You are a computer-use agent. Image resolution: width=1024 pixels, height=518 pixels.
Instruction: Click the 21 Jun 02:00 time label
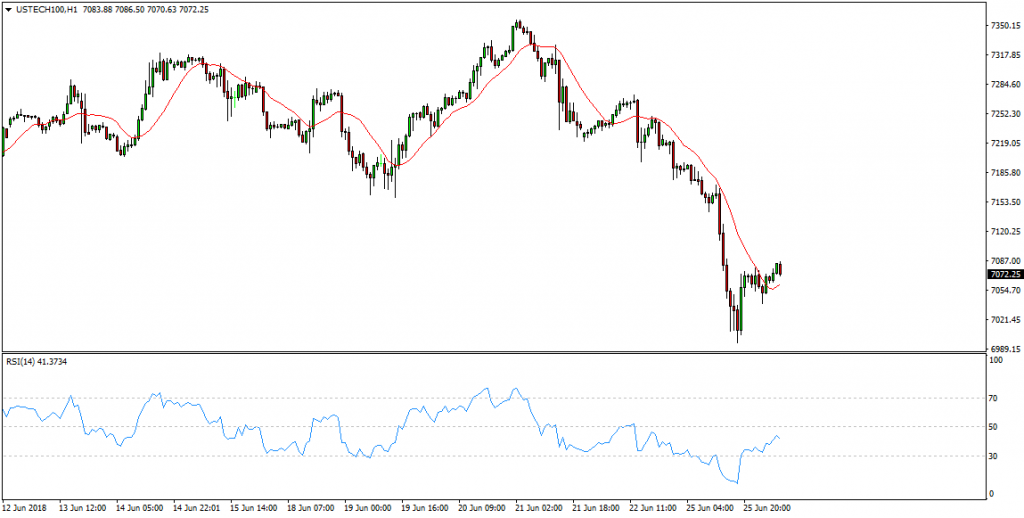(537, 506)
